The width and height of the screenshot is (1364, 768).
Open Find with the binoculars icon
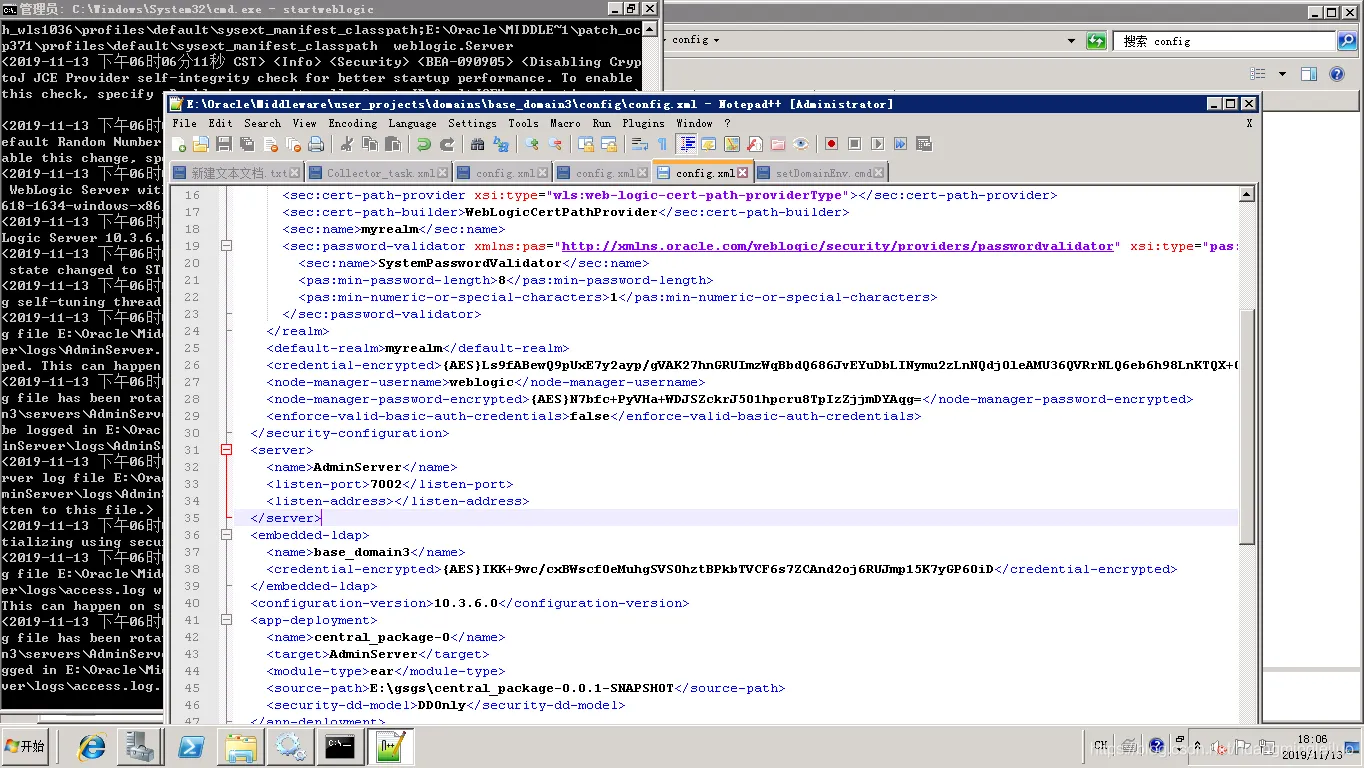coord(477,144)
